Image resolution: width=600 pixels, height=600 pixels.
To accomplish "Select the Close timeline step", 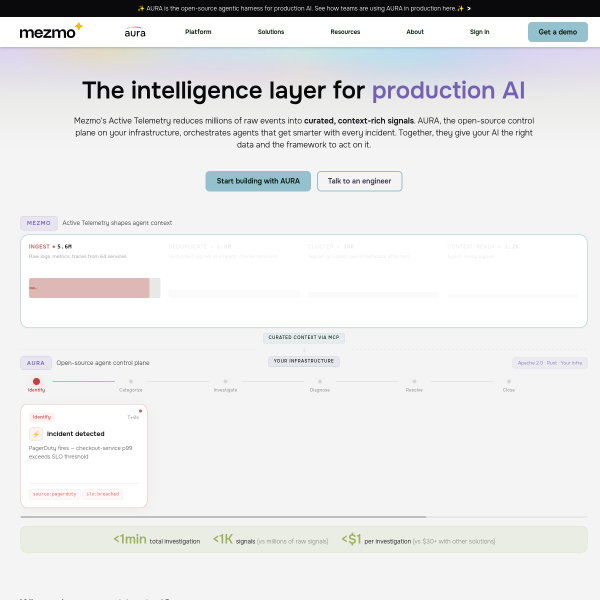I will click(509, 386).
